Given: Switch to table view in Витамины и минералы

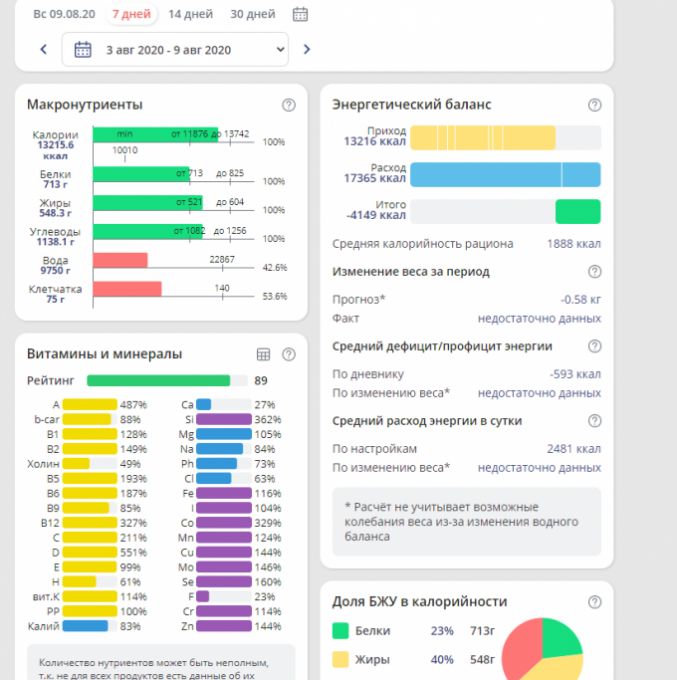Looking at the screenshot, I should point(264,354).
